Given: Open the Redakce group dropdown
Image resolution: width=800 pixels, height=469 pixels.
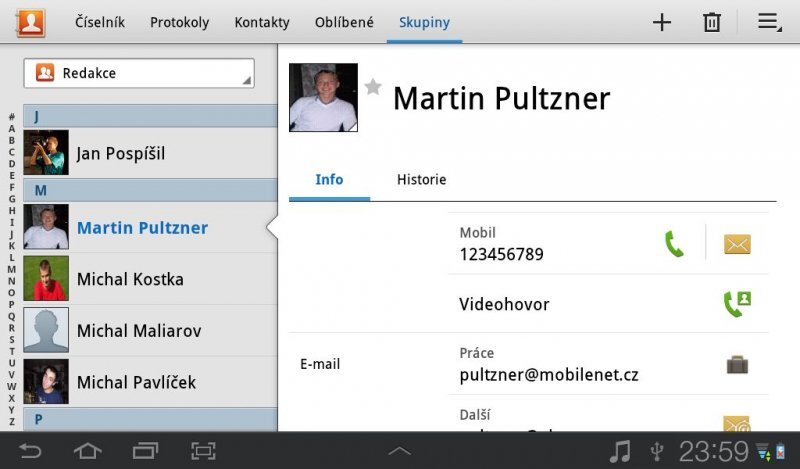Looking at the screenshot, I should (x=139, y=73).
